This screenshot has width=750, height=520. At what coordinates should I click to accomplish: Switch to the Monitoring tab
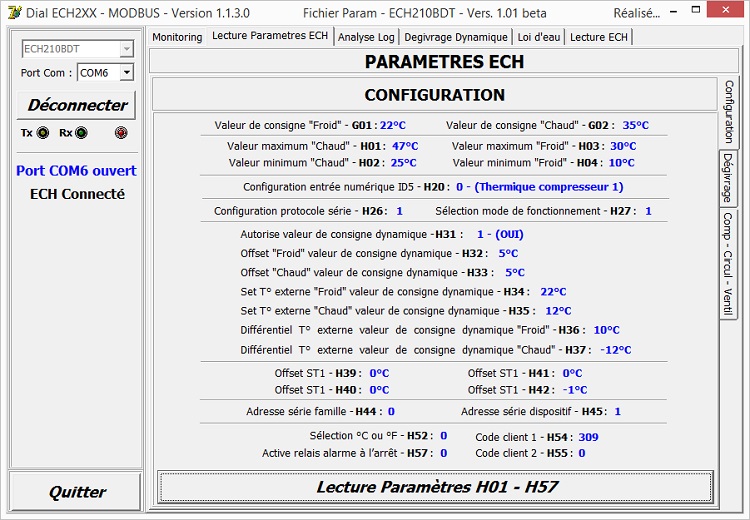click(177, 37)
